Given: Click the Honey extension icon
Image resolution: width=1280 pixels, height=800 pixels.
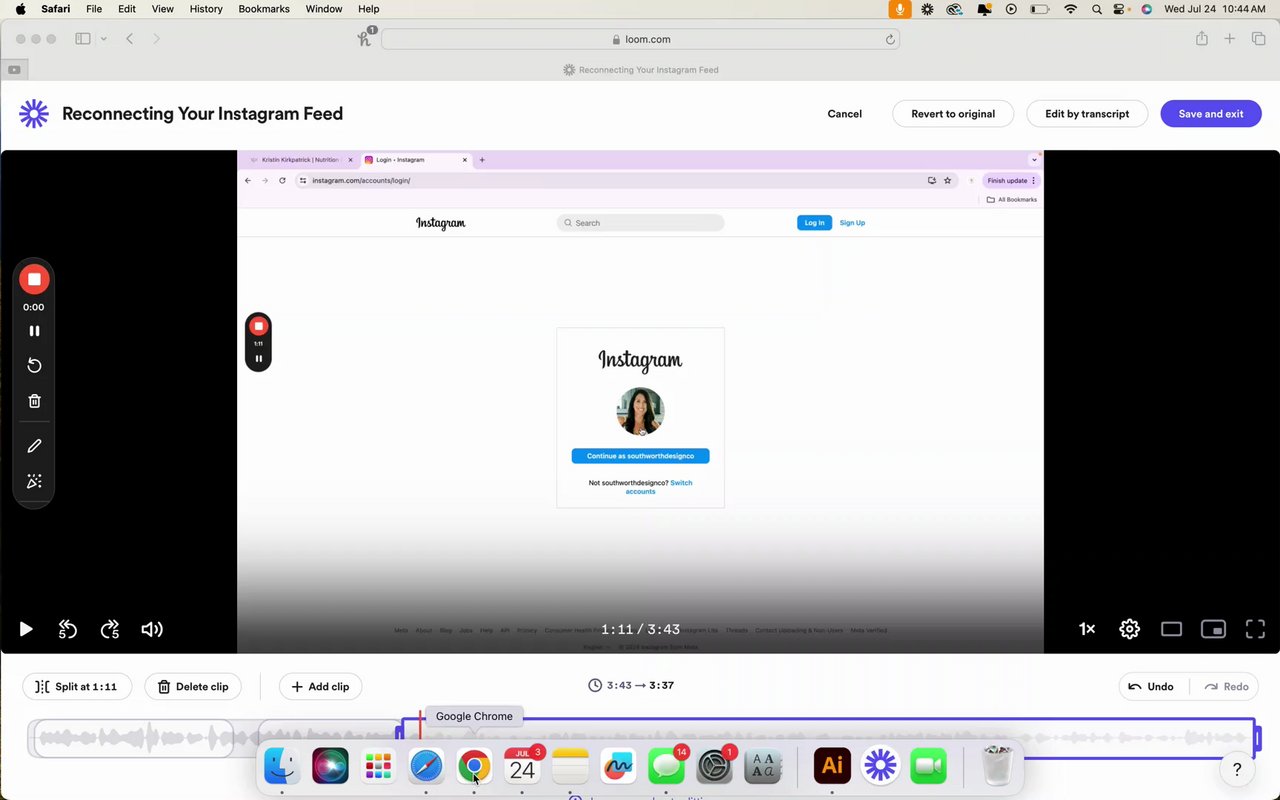Looking at the screenshot, I should (366, 38).
